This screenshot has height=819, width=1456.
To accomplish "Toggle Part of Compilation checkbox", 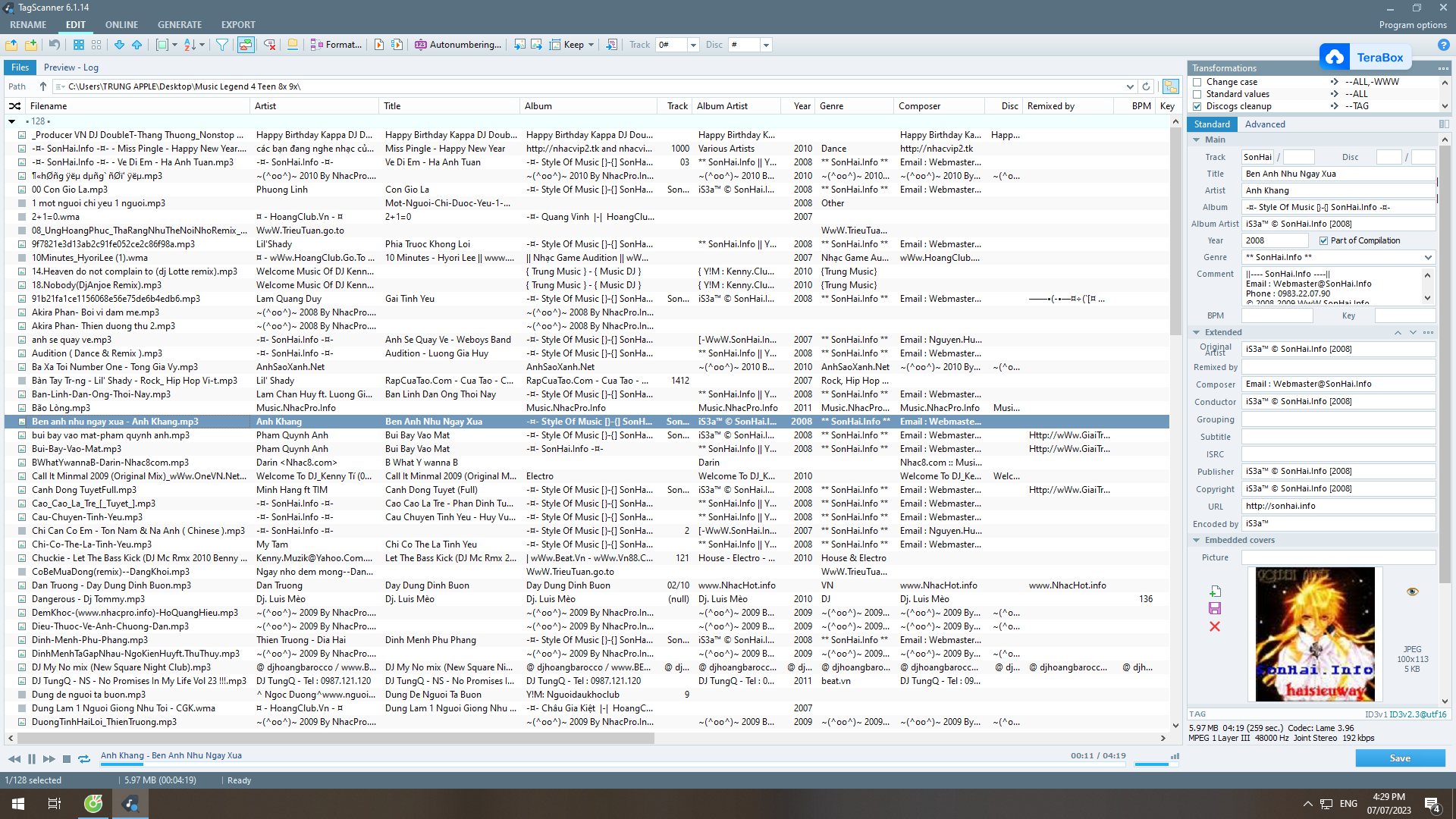I will click(x=1323, y=240).
